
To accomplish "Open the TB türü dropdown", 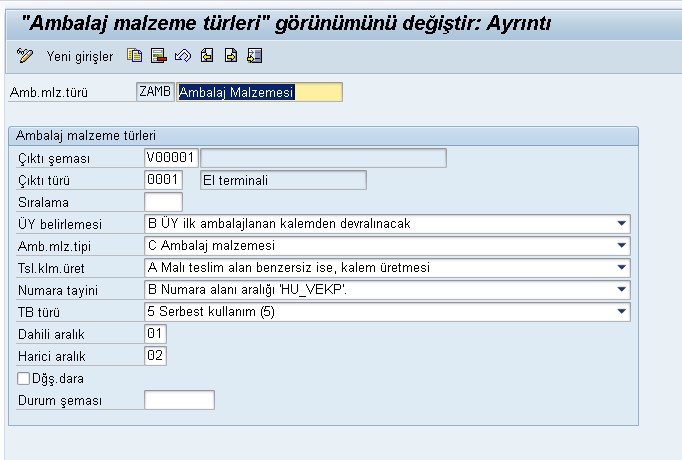I will pos(622,312).
